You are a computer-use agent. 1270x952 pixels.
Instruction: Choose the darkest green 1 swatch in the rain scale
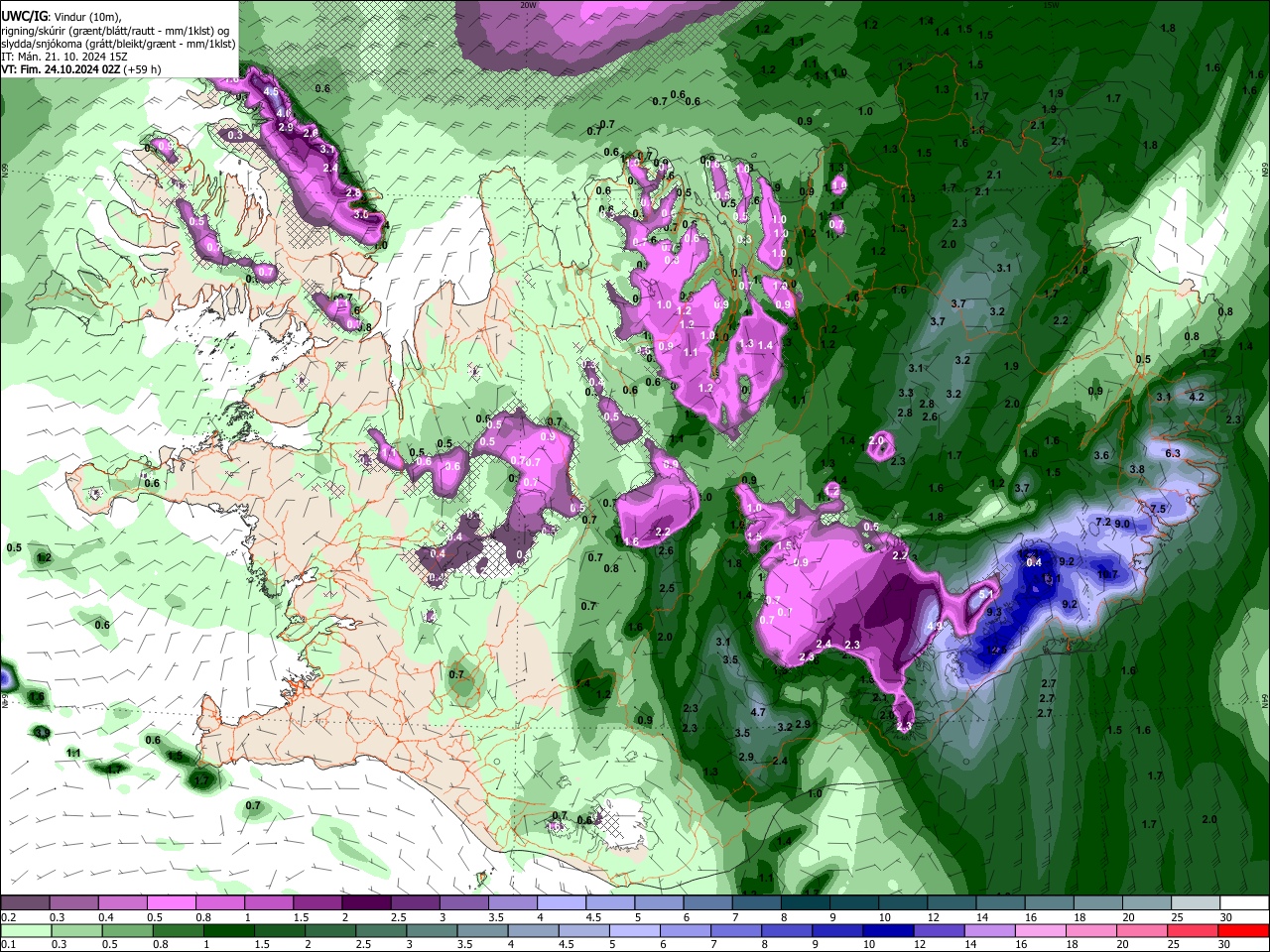coord(228,930)
